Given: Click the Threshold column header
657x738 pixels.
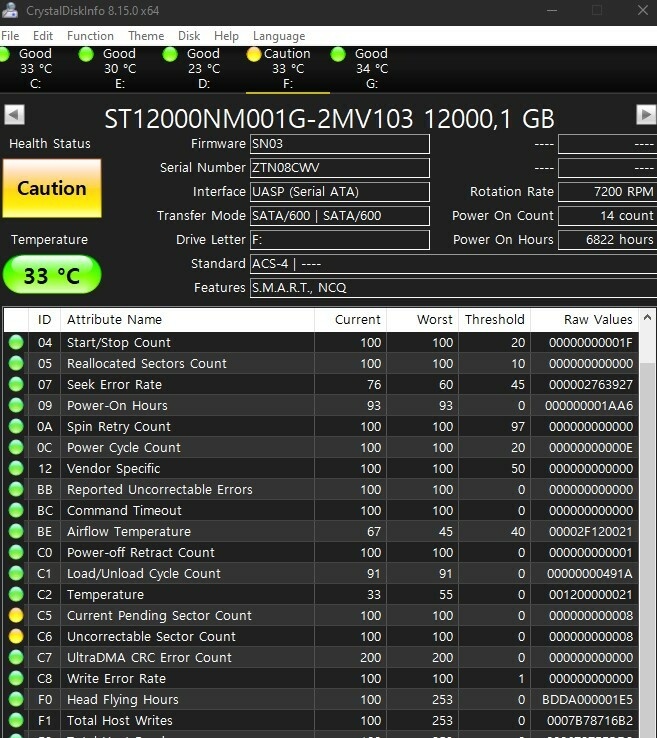Looking at the screenshot, I should pyautogui.click(x=494, y=320).
